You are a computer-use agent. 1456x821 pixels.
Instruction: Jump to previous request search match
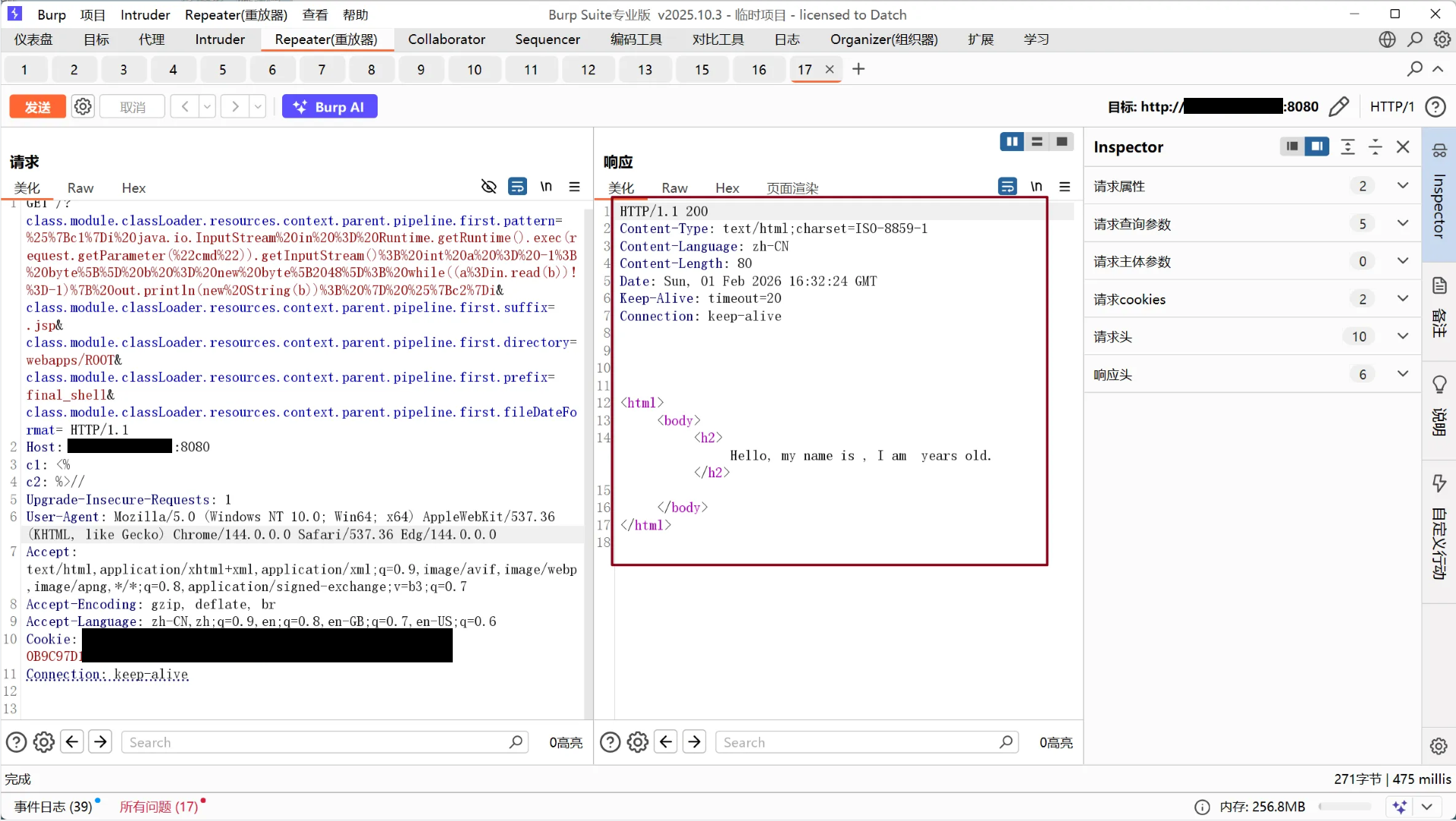click(72, 741)
